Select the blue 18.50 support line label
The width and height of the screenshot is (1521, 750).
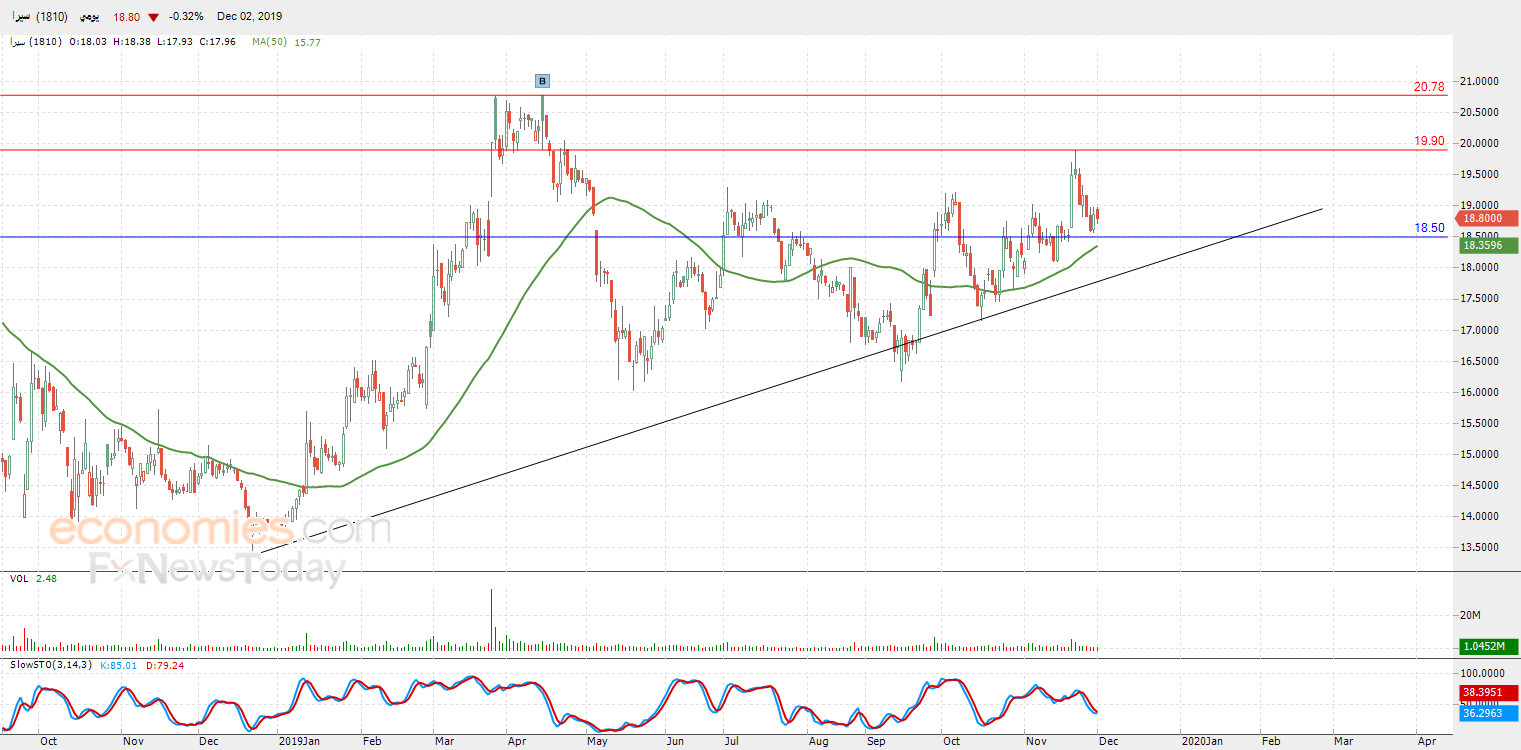click(1428, 228)
